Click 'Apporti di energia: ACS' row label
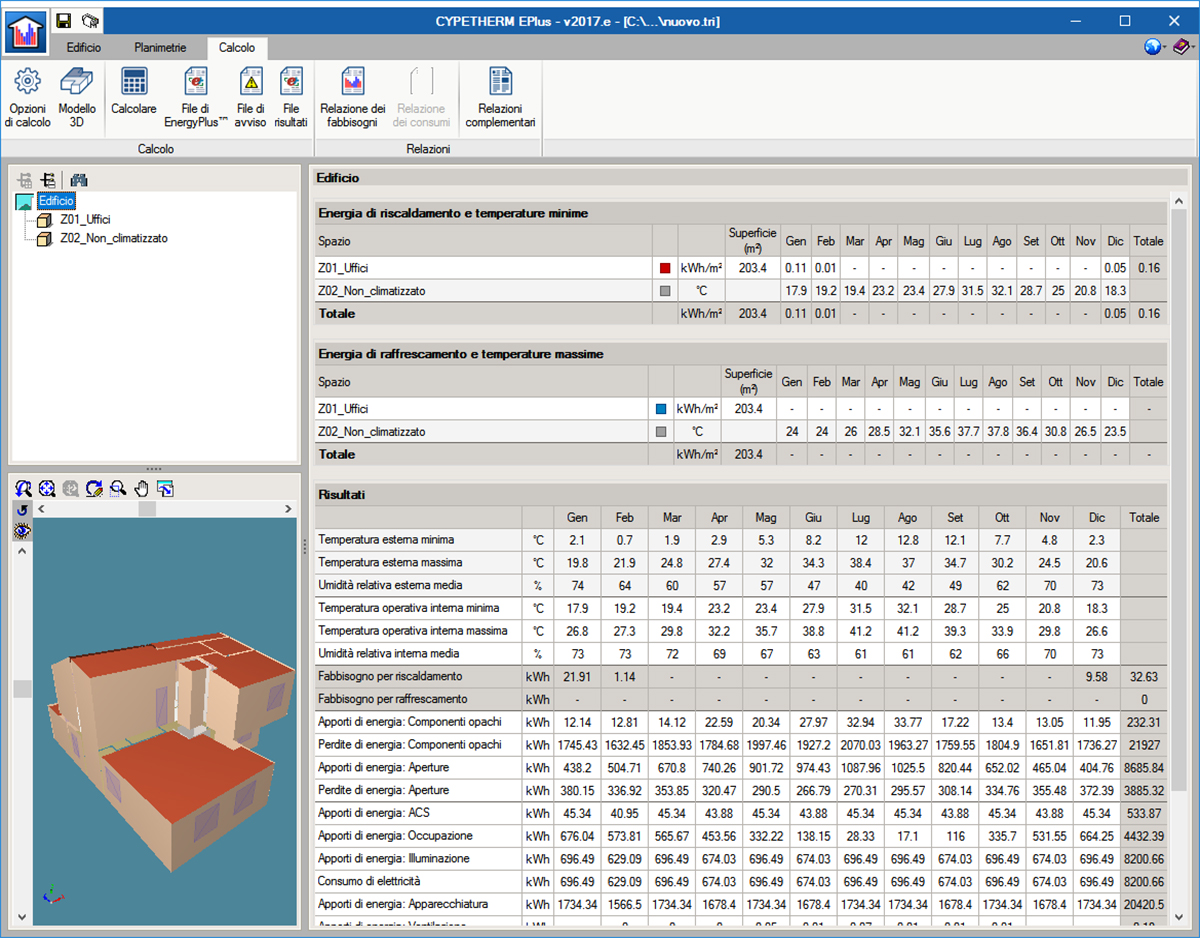Screen dimensions: 1200x938 (375, 813)
